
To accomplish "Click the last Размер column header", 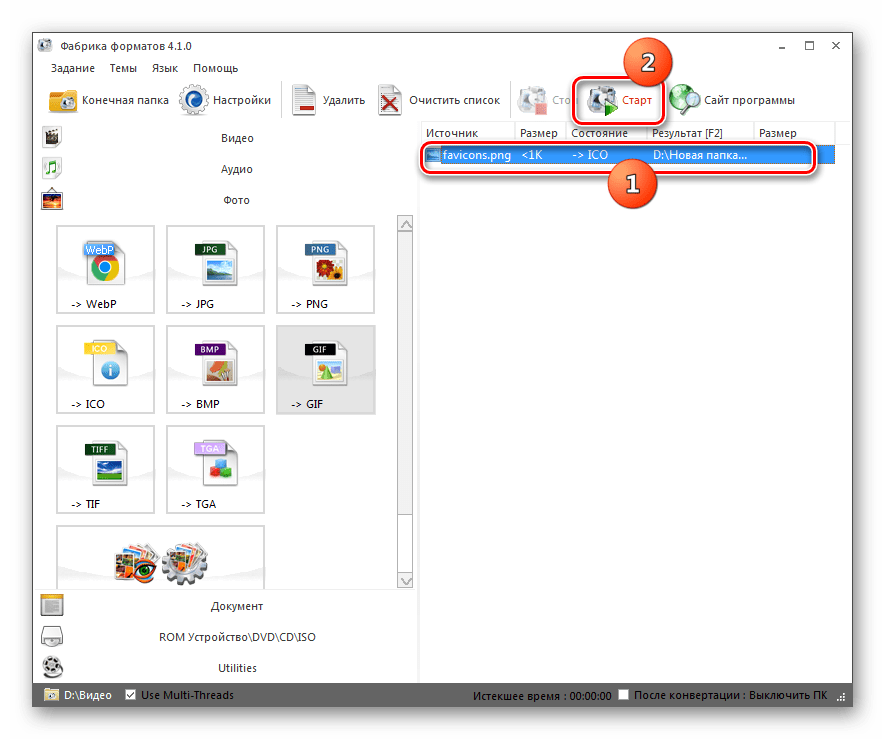I will (795, 133).
